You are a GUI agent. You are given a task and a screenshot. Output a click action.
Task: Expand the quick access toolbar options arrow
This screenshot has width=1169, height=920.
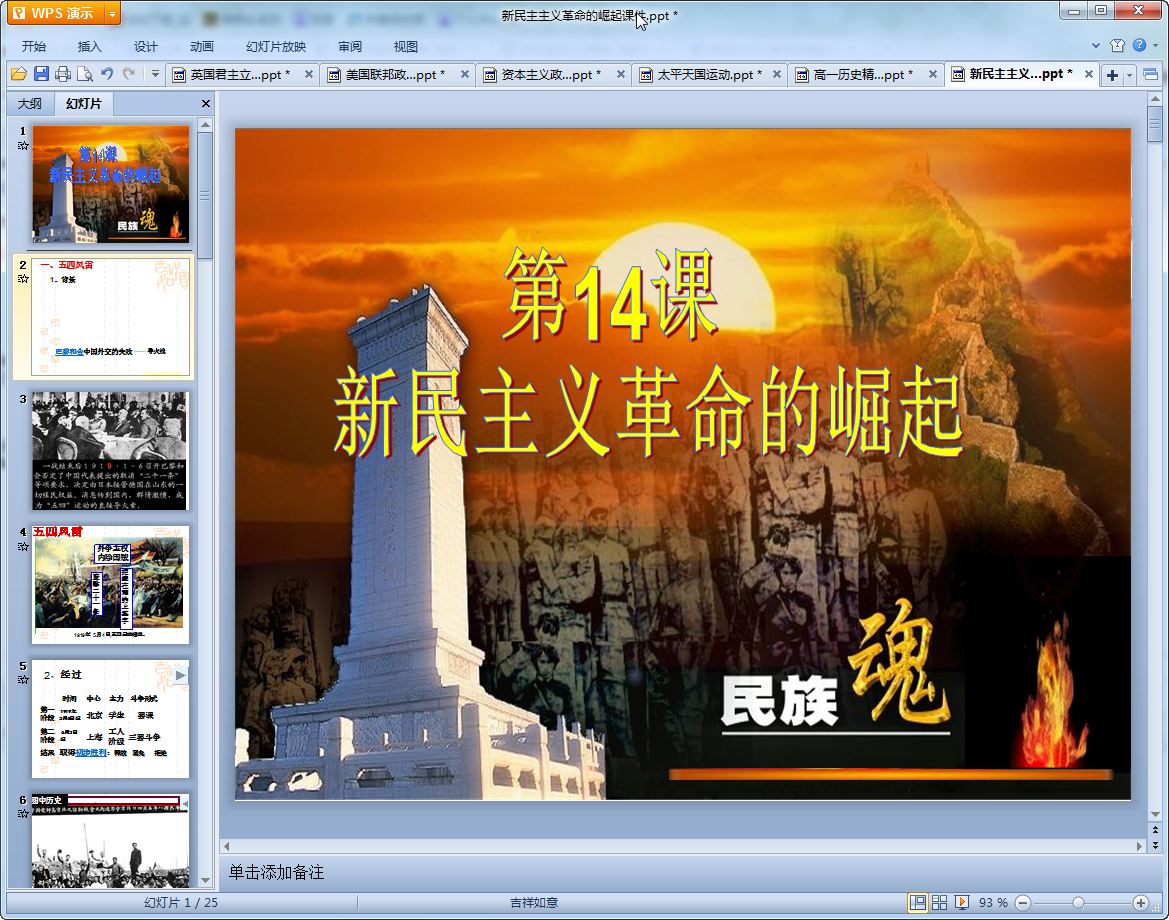155,74
